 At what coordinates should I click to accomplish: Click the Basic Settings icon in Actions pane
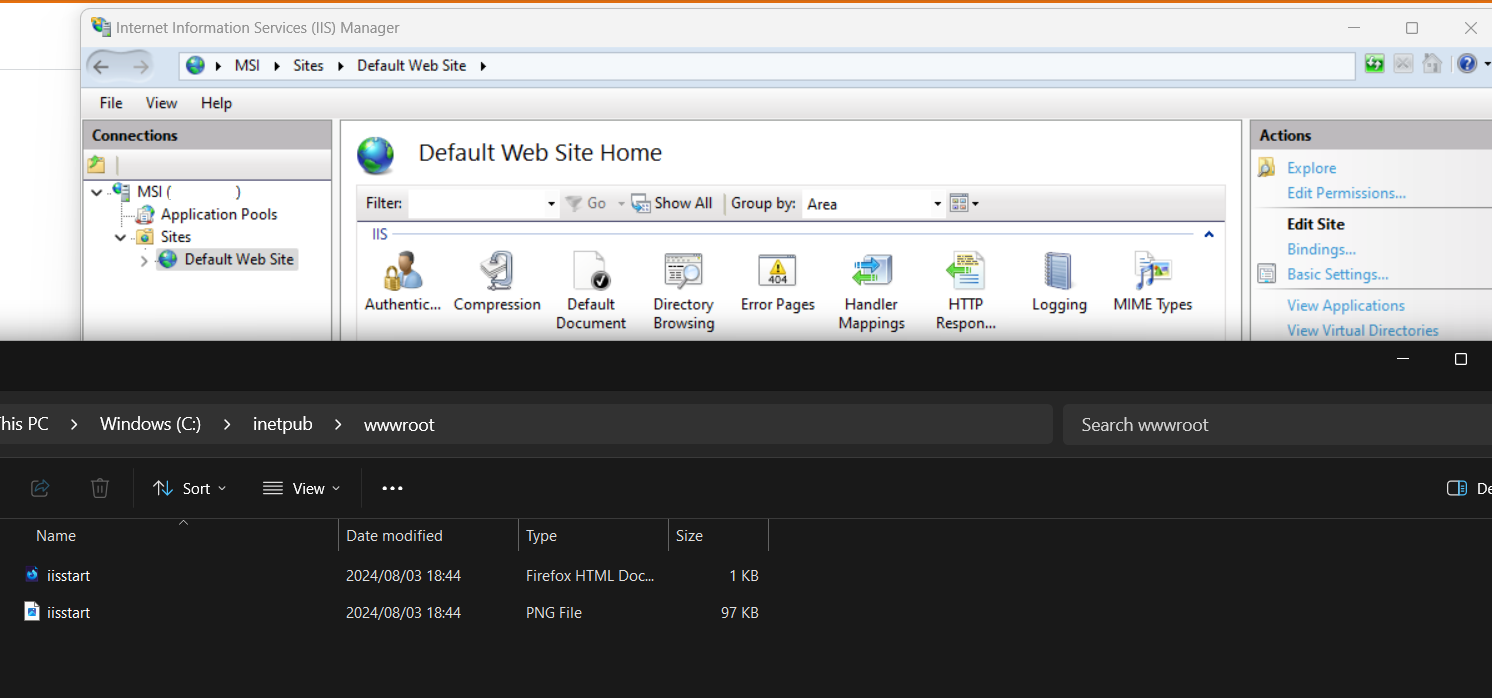coord(1267,274)
